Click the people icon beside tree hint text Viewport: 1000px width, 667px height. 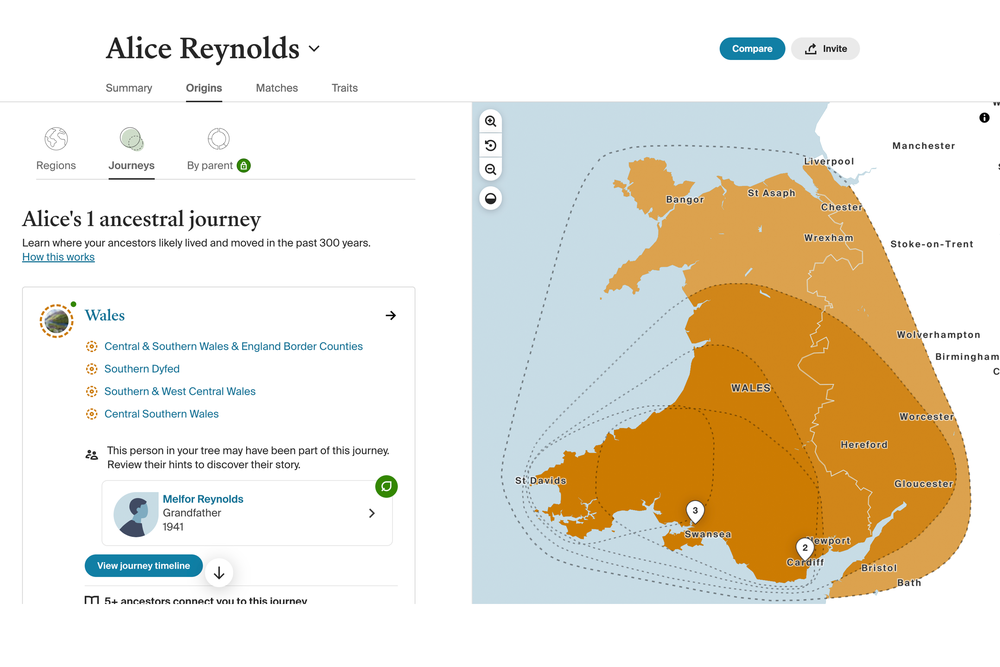click(x=92, y=455)
